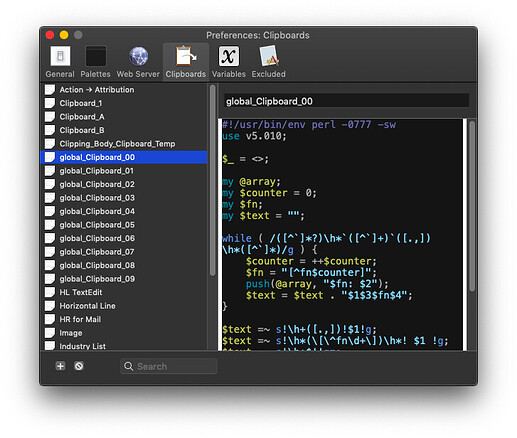The image size is (517, 438).
Task: Select the HR for Mail clipboard
Action: pyautogui.click(x=124, y=319)
